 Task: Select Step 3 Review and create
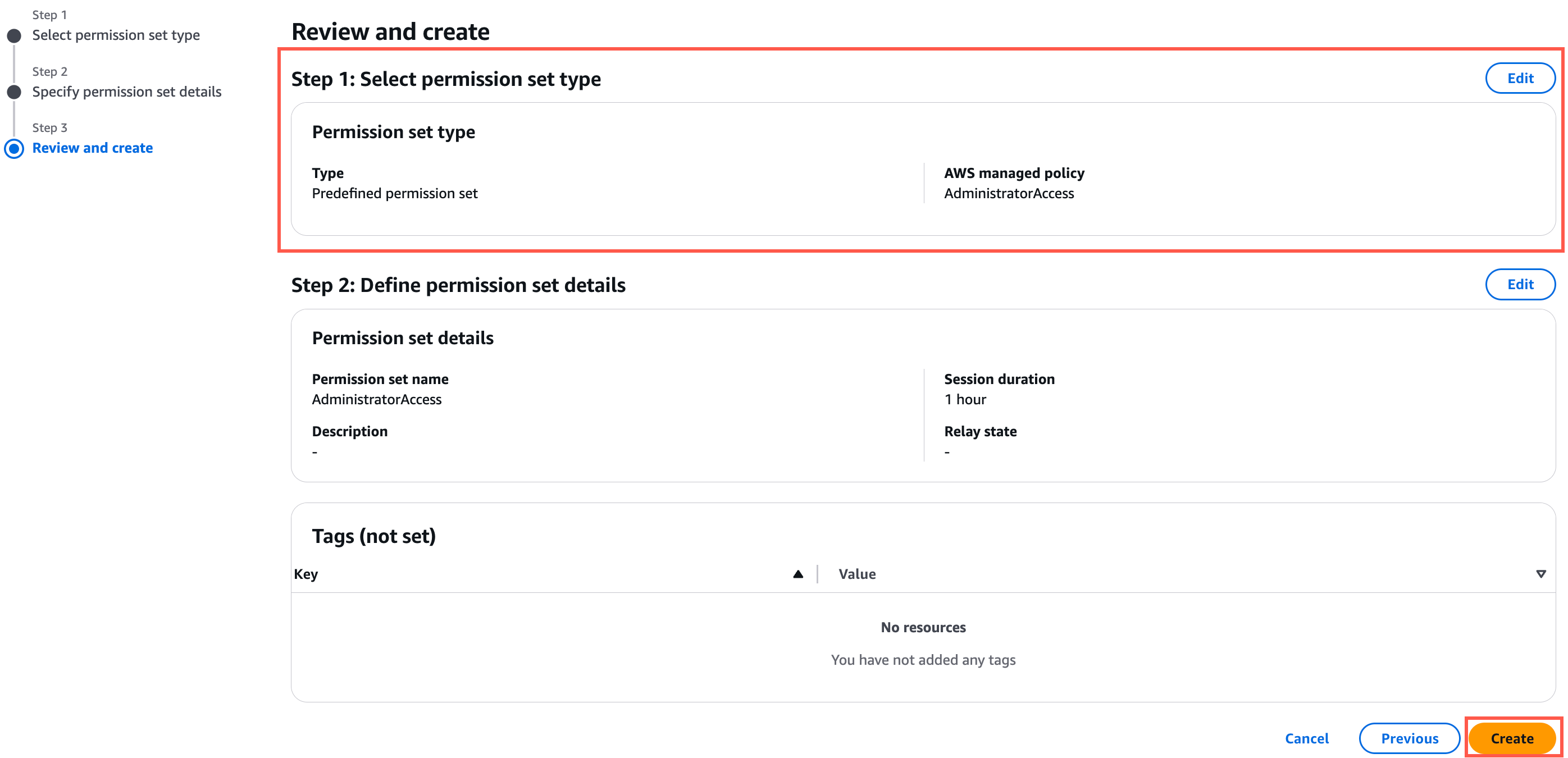93,148
